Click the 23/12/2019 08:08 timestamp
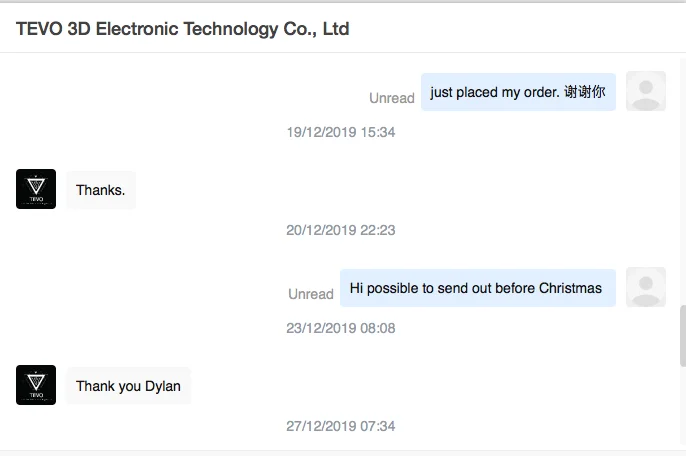Image resolution: width=686 pixels, height=456 pixels. 341,328
